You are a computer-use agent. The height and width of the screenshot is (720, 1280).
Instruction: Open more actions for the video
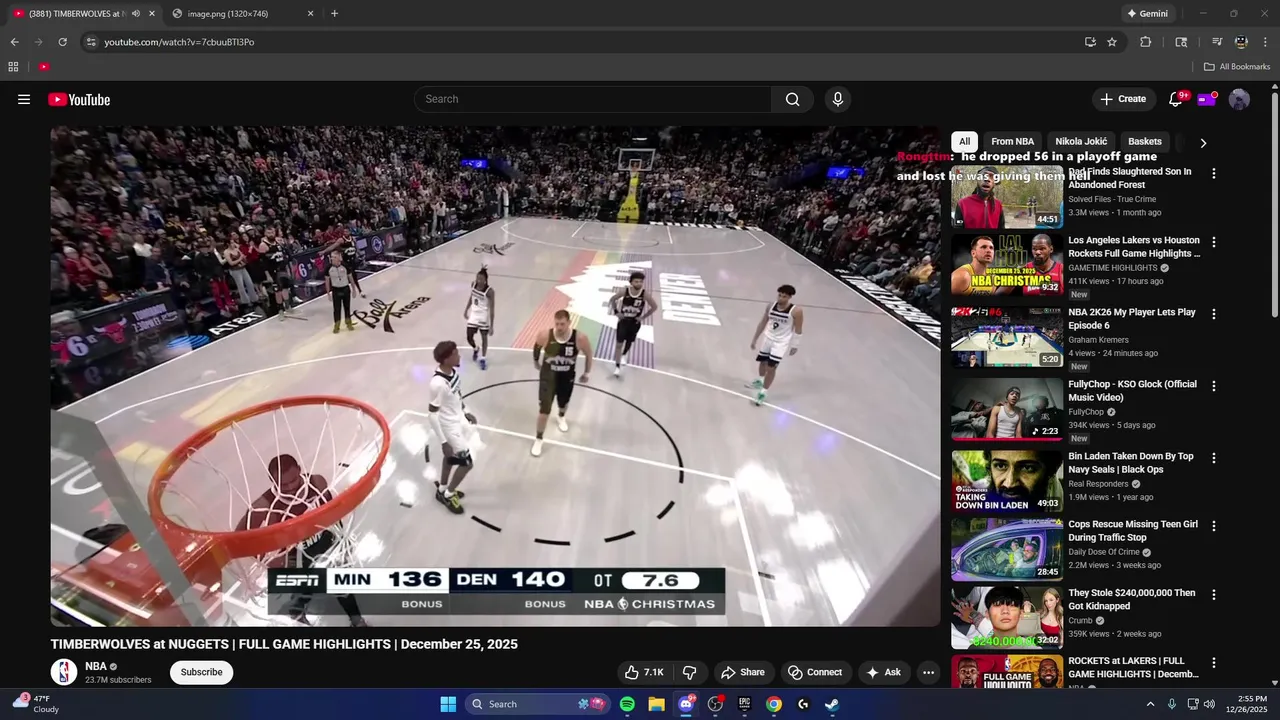[x=928, y=672]
